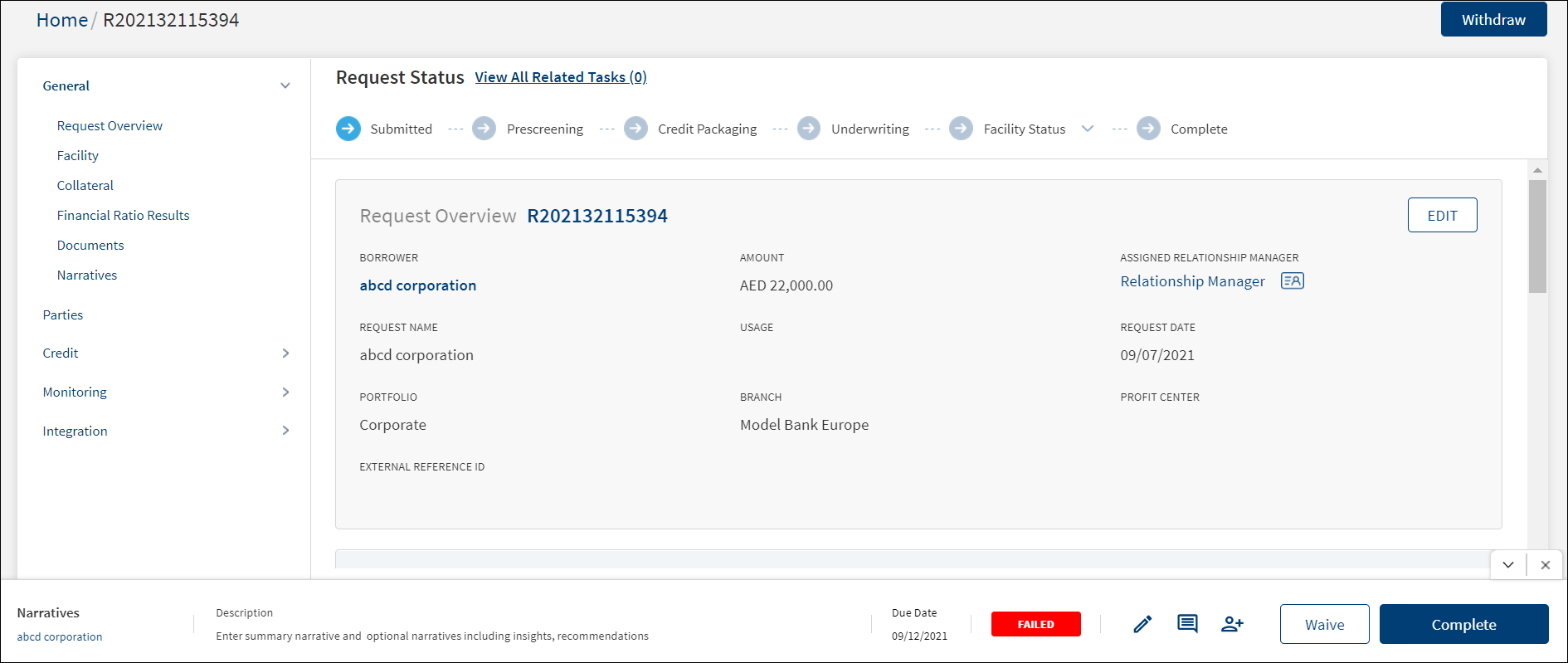Viewport: 1568px width, 663px height.
Task: Click the Prescreening stage arrow icon
Action: point(485,129)
